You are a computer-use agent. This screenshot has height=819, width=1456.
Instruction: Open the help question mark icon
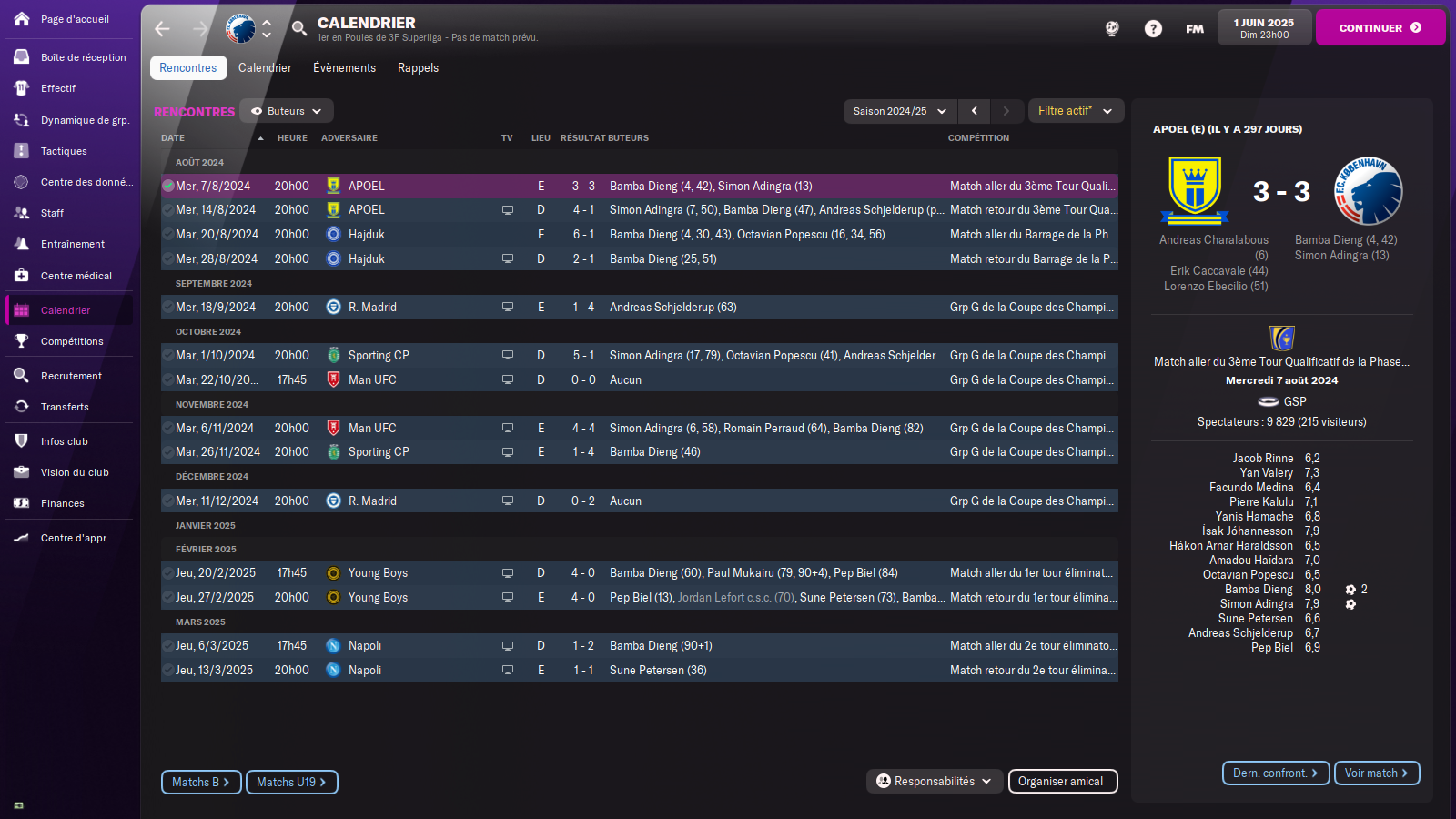point(1153,29)
